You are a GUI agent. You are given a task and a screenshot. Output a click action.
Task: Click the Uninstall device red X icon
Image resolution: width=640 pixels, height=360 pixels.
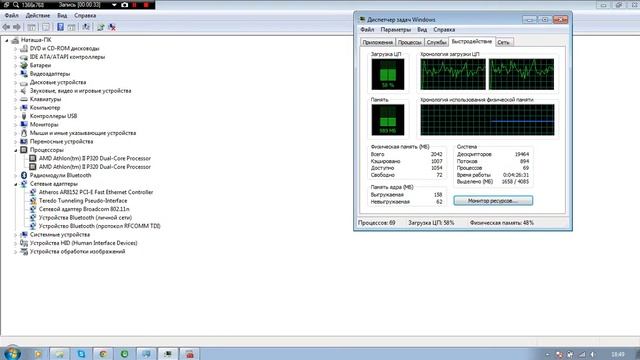click(112, 27)
